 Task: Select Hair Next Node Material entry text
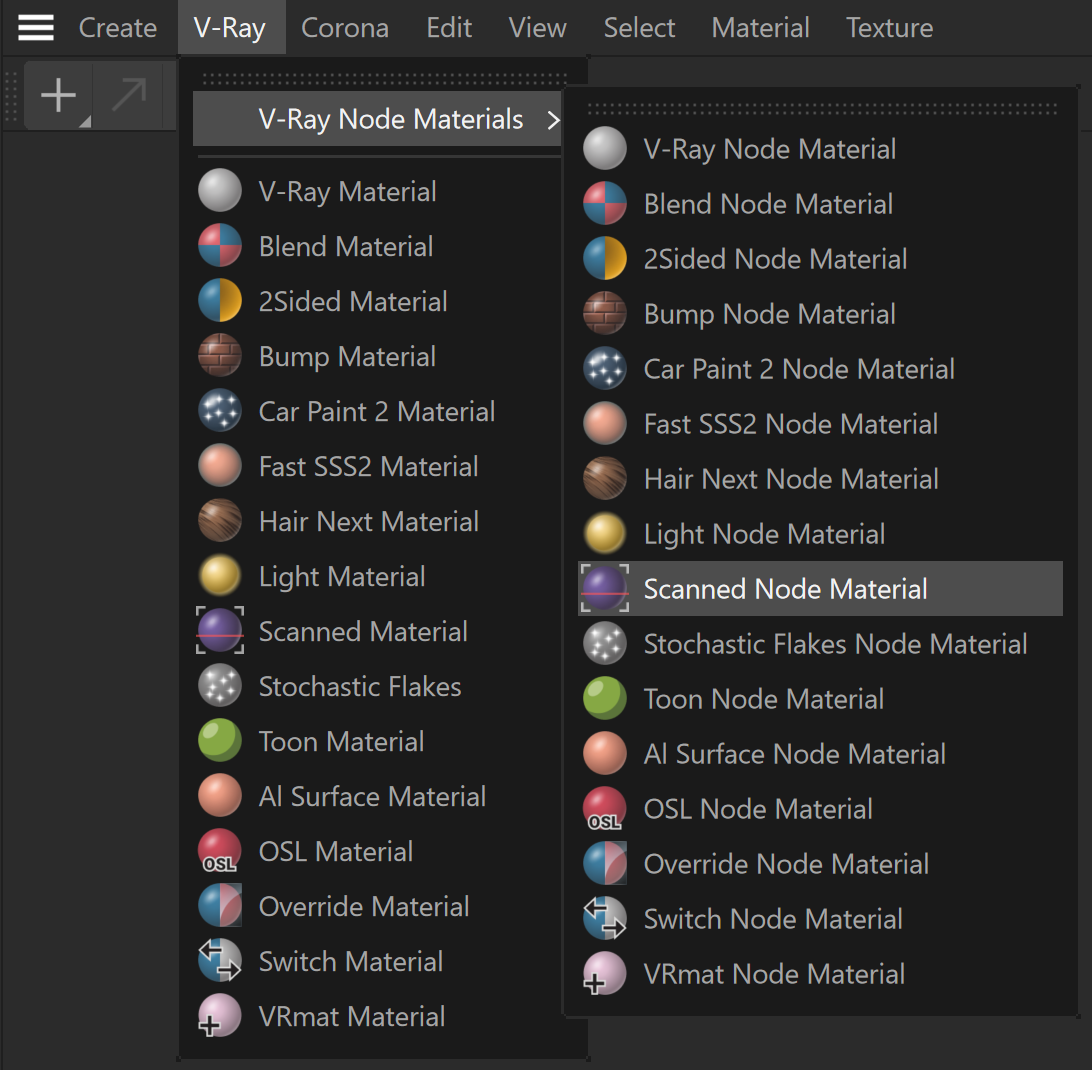[791, 479]
